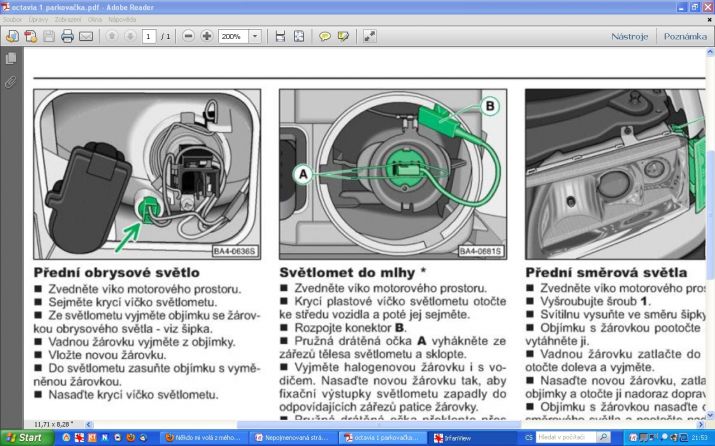
Task: Show page thumbnails panel in sidebar
Action: pyautogui.click(x=11, y=58)
